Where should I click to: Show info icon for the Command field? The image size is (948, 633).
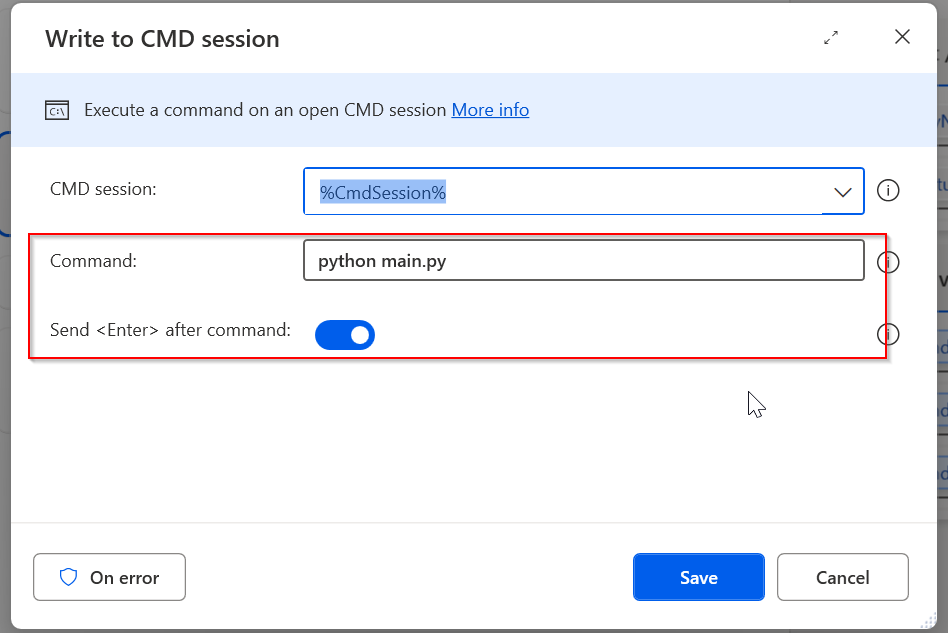(888, 262)
